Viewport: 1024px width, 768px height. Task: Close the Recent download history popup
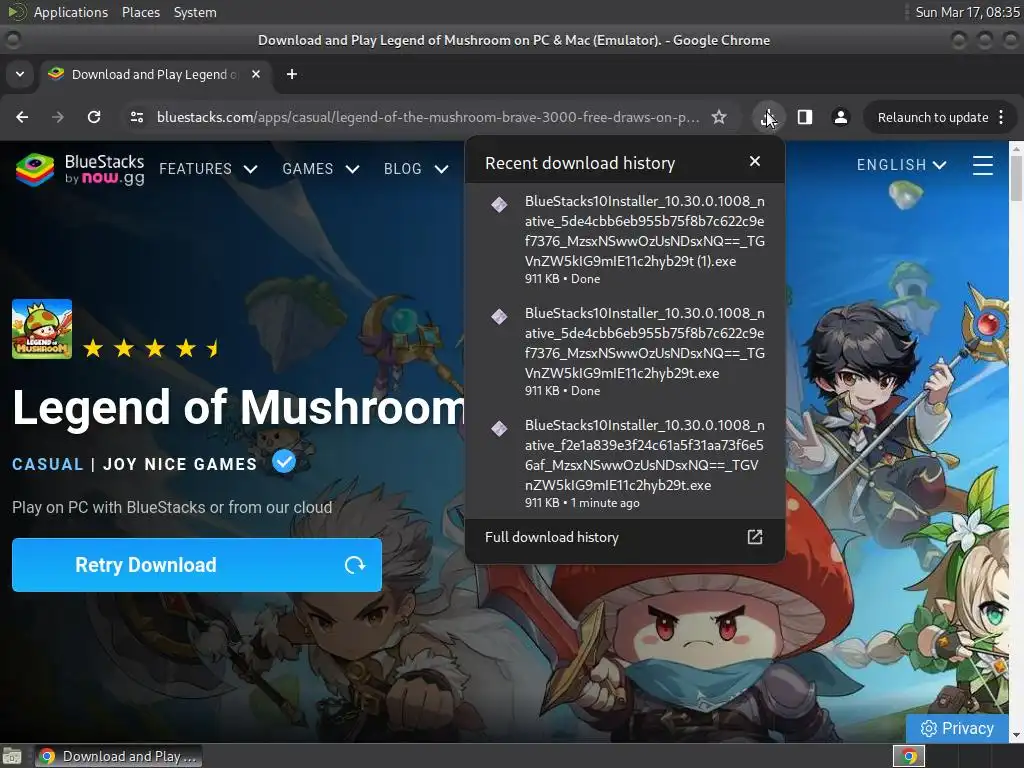click(755, 161)
